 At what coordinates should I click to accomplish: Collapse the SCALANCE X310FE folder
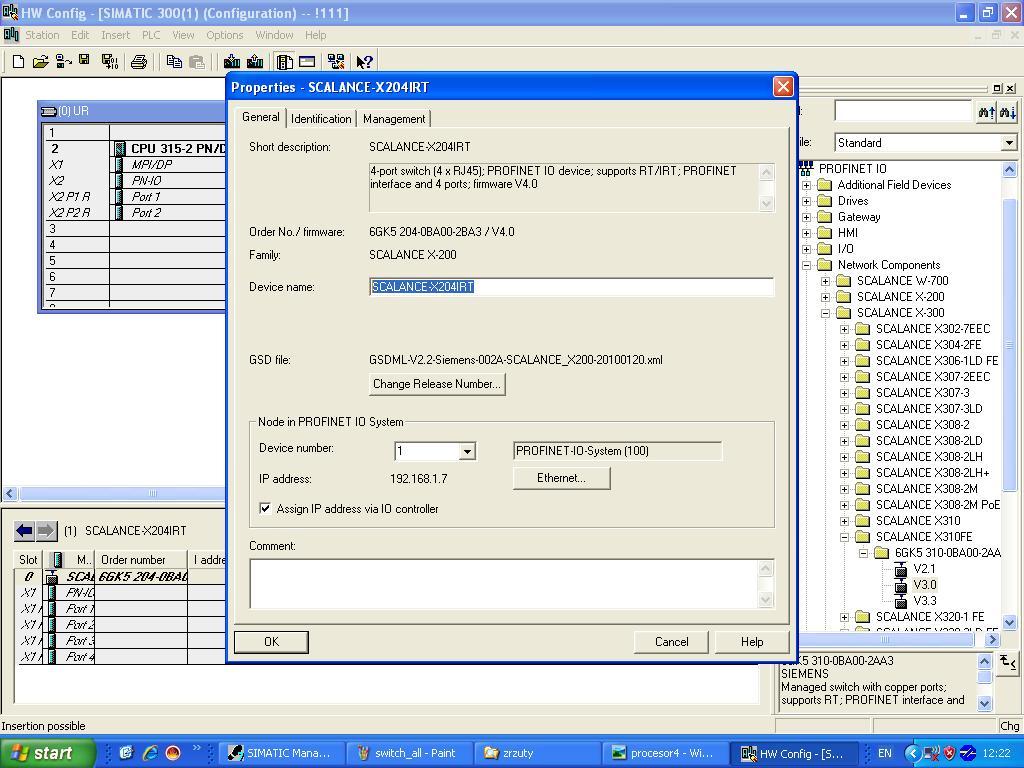tap(845, 537)
